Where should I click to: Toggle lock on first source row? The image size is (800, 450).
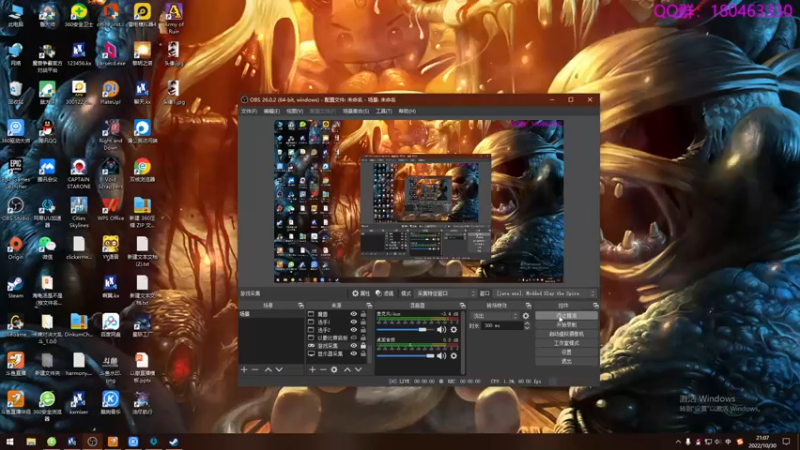pos(363,314)
